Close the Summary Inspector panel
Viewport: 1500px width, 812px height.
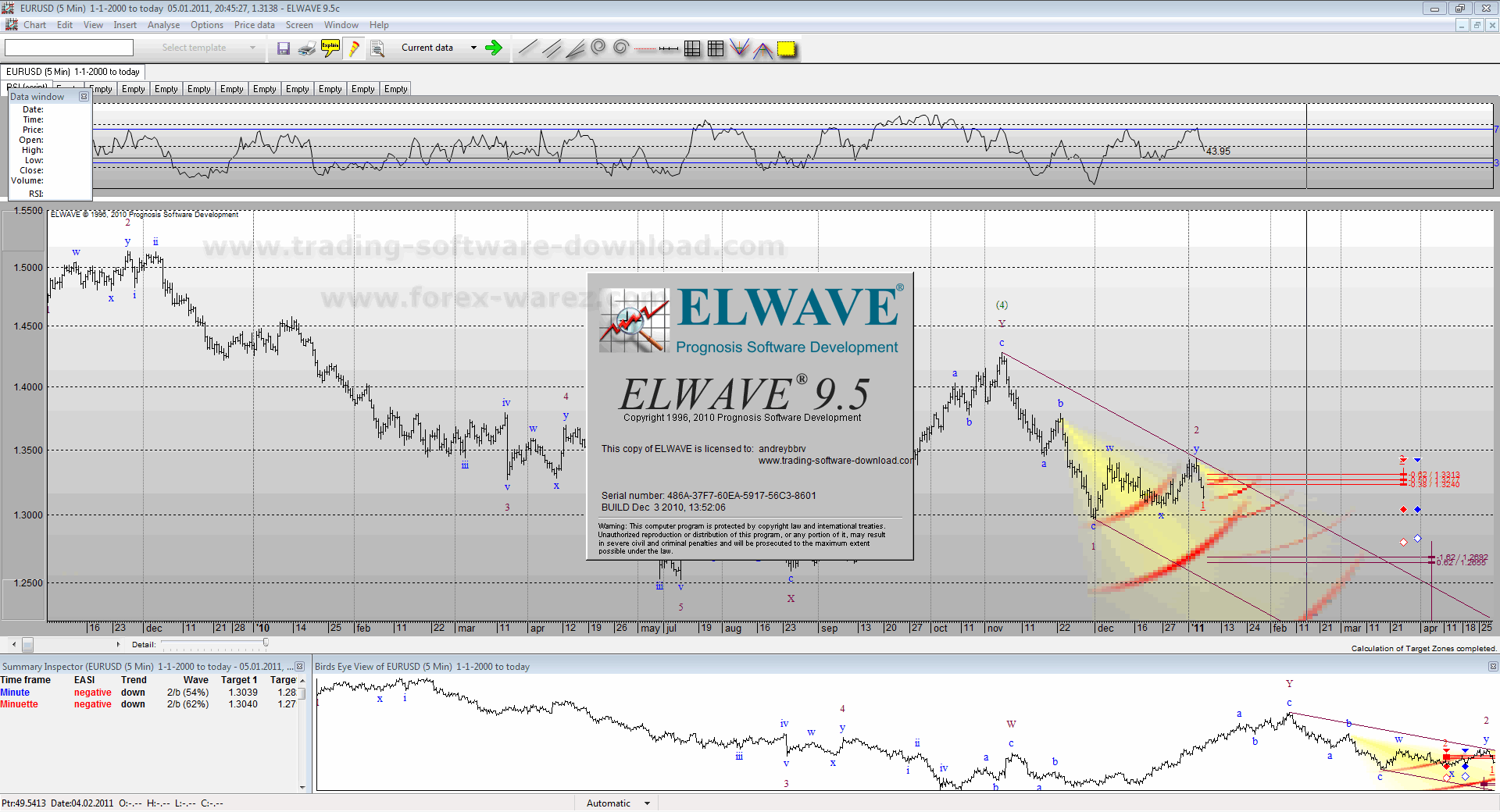coord(299,667)
